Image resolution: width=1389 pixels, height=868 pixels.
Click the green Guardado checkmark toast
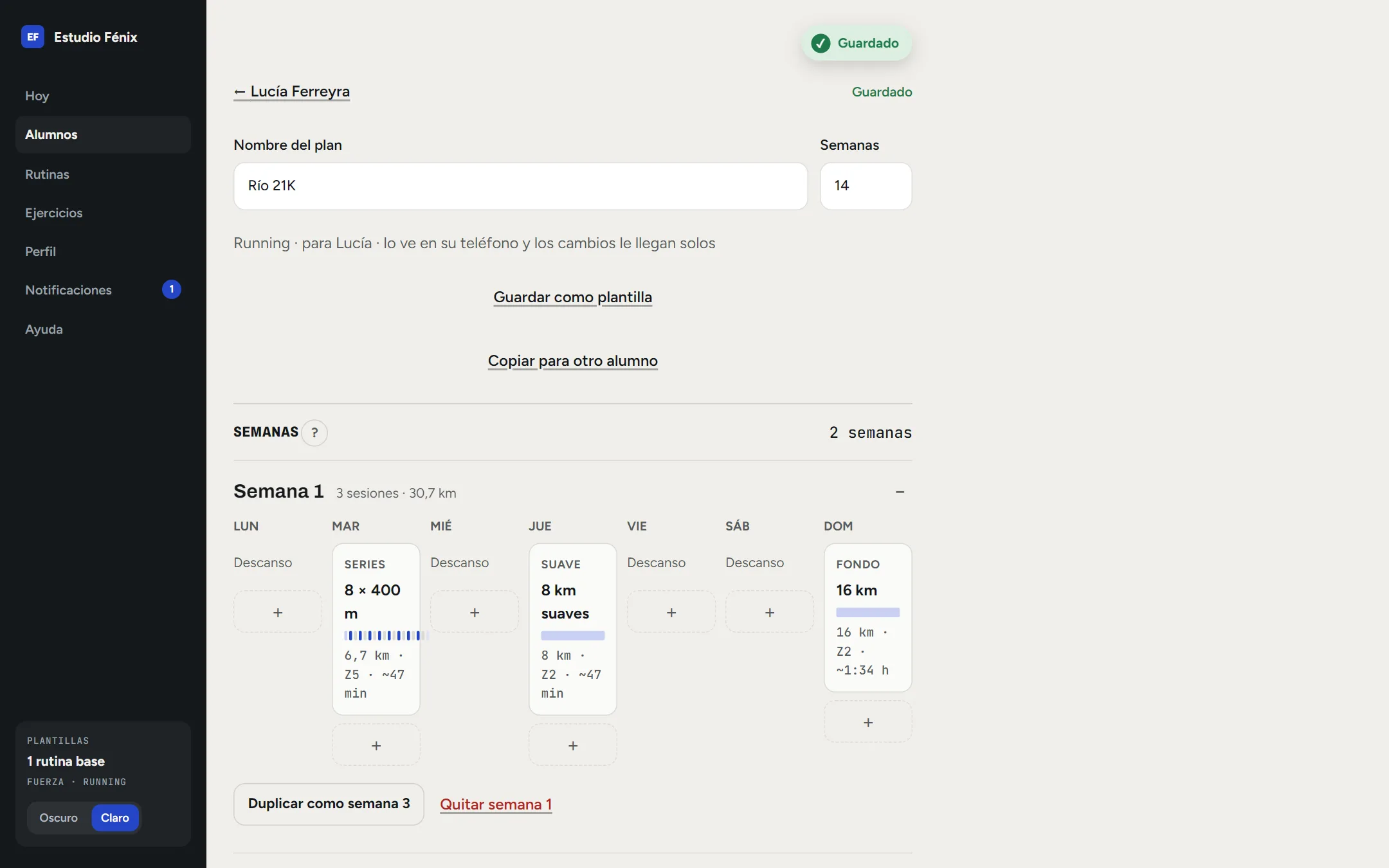856,43
